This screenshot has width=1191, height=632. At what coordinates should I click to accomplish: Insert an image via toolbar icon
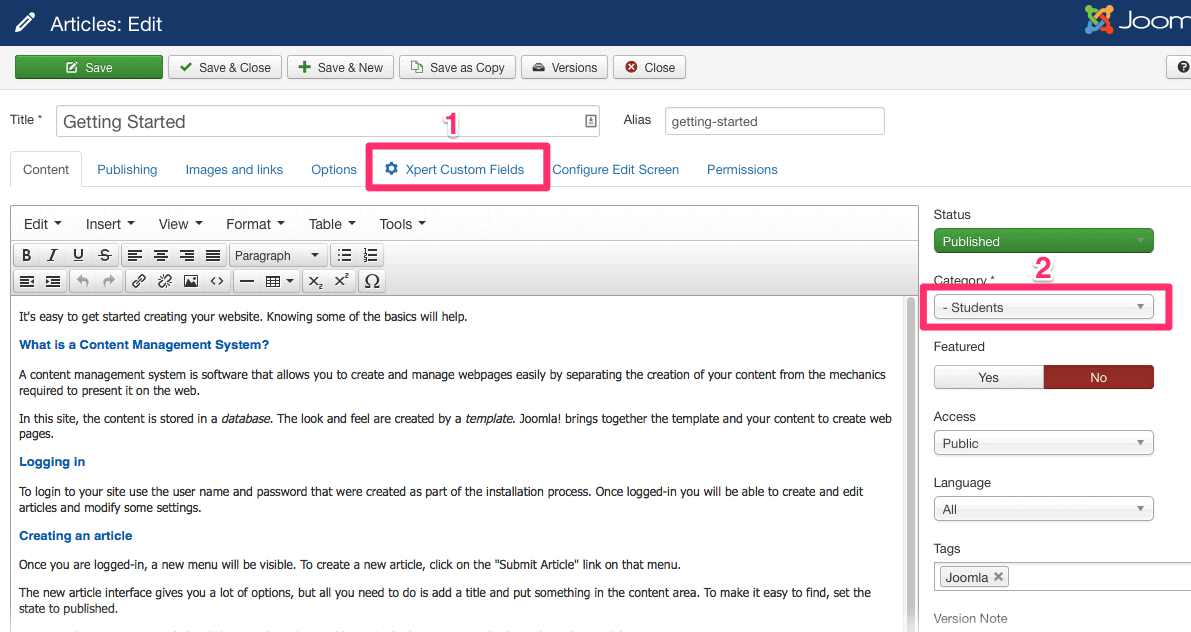(x=190, y=281)
